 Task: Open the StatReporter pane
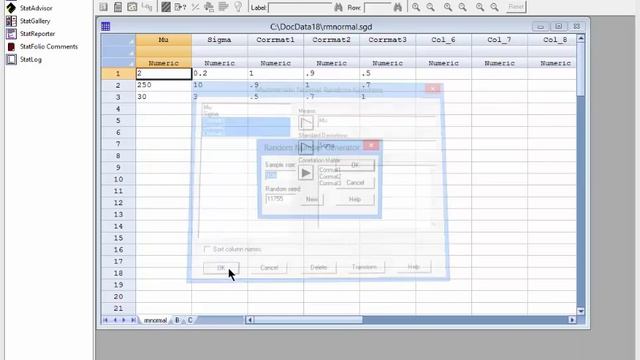pos(31,33)
